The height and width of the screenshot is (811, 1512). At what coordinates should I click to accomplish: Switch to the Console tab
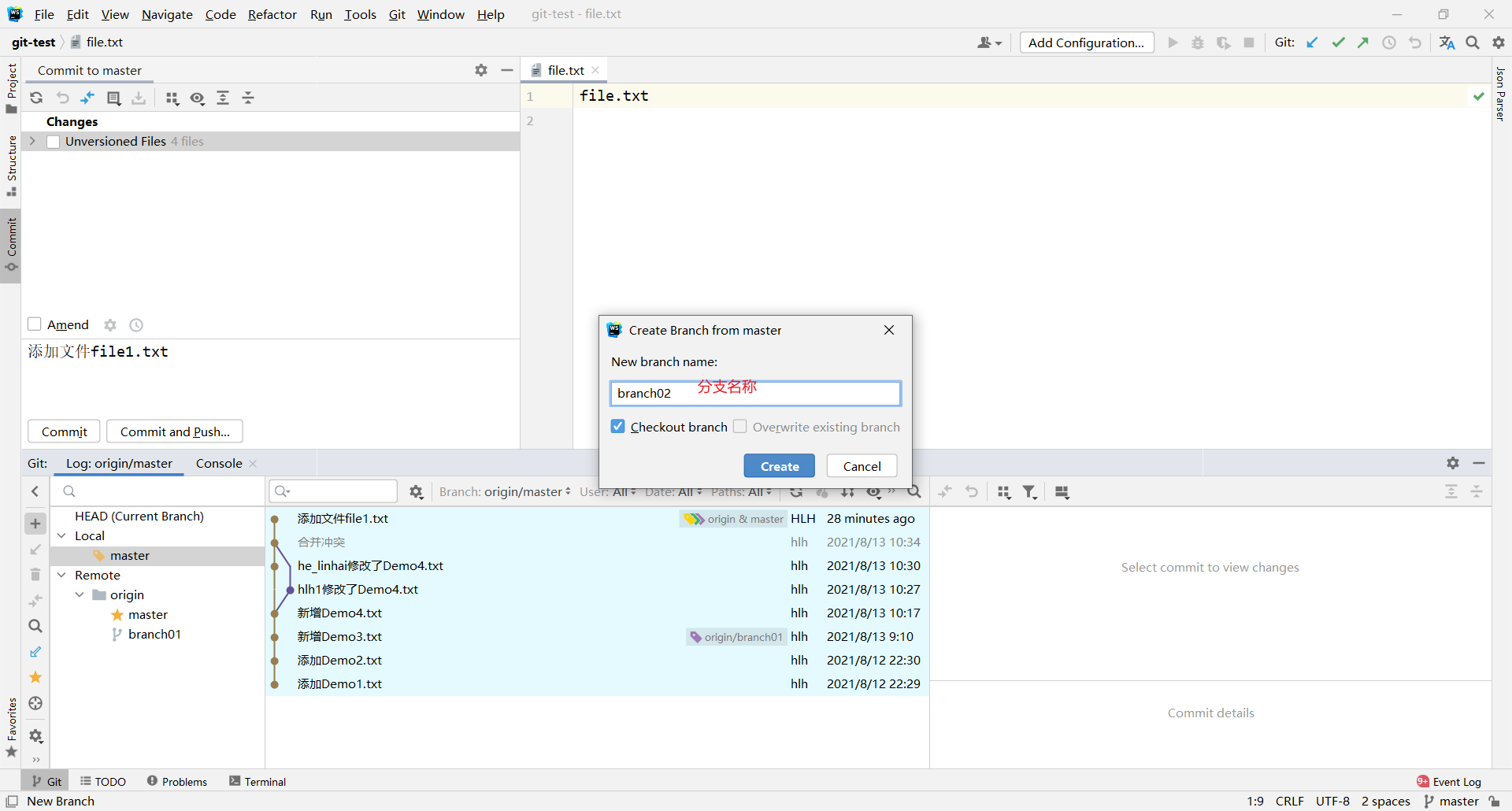[x=218, y=463]
